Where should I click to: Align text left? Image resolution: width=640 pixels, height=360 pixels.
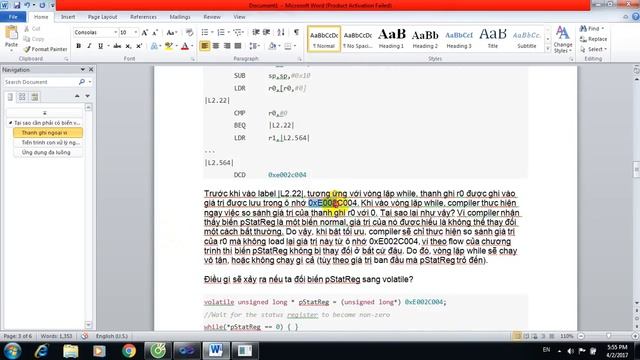coord(205,46)
